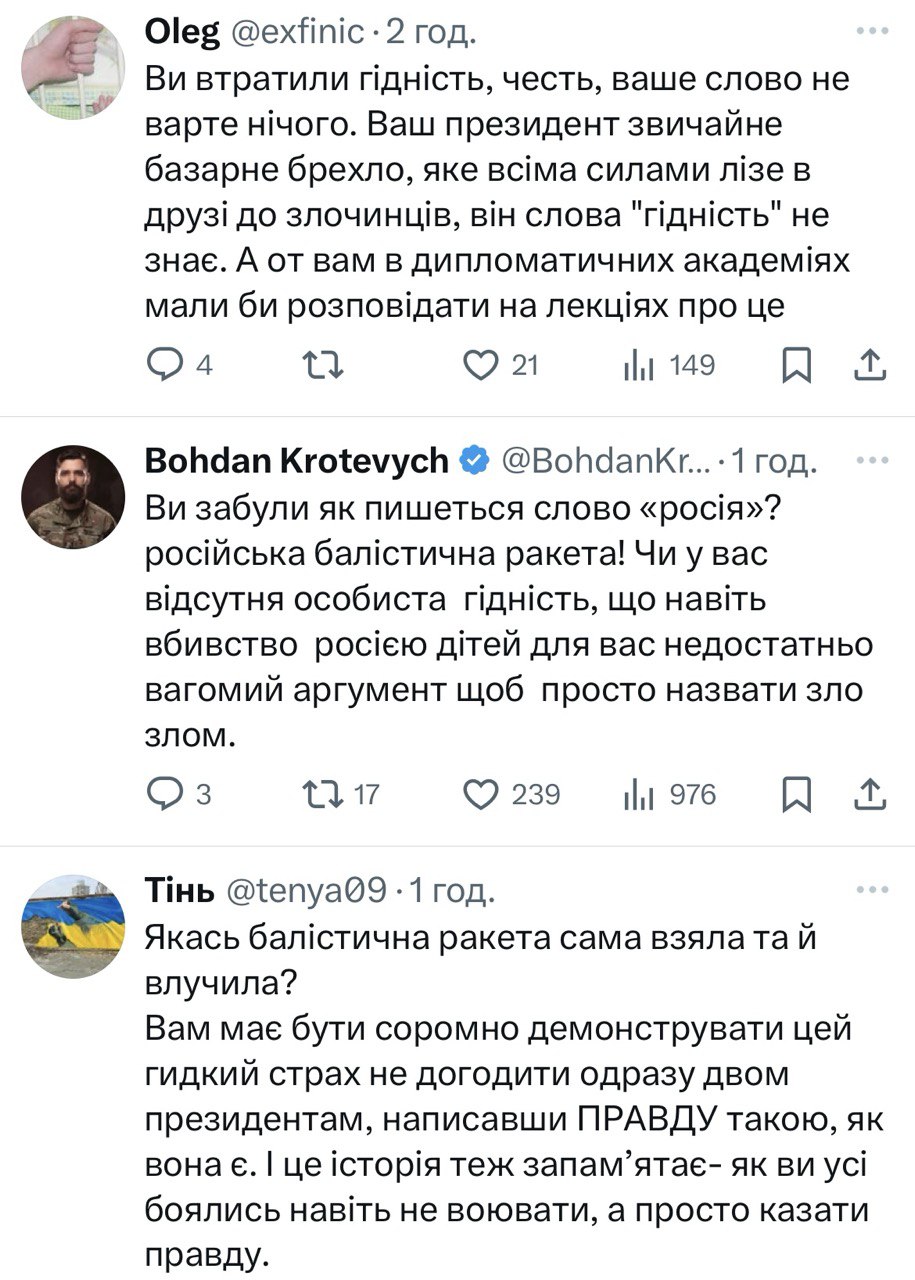Image resolution: width=915 pixels, height=1280 pixels.
Task: Reply to Oleg's tweet
Action: pos(162,366)
